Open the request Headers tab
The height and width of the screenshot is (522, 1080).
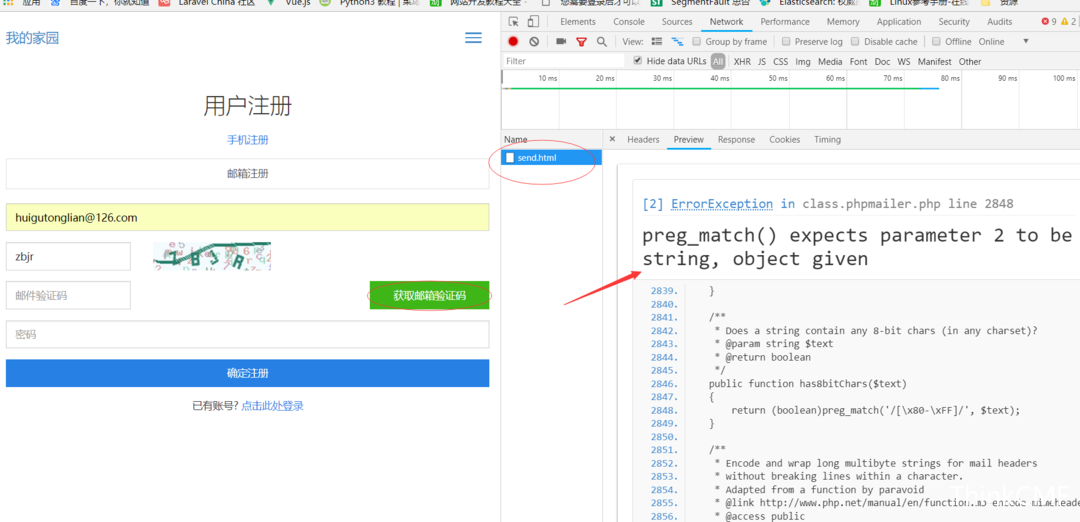[643, 139]
